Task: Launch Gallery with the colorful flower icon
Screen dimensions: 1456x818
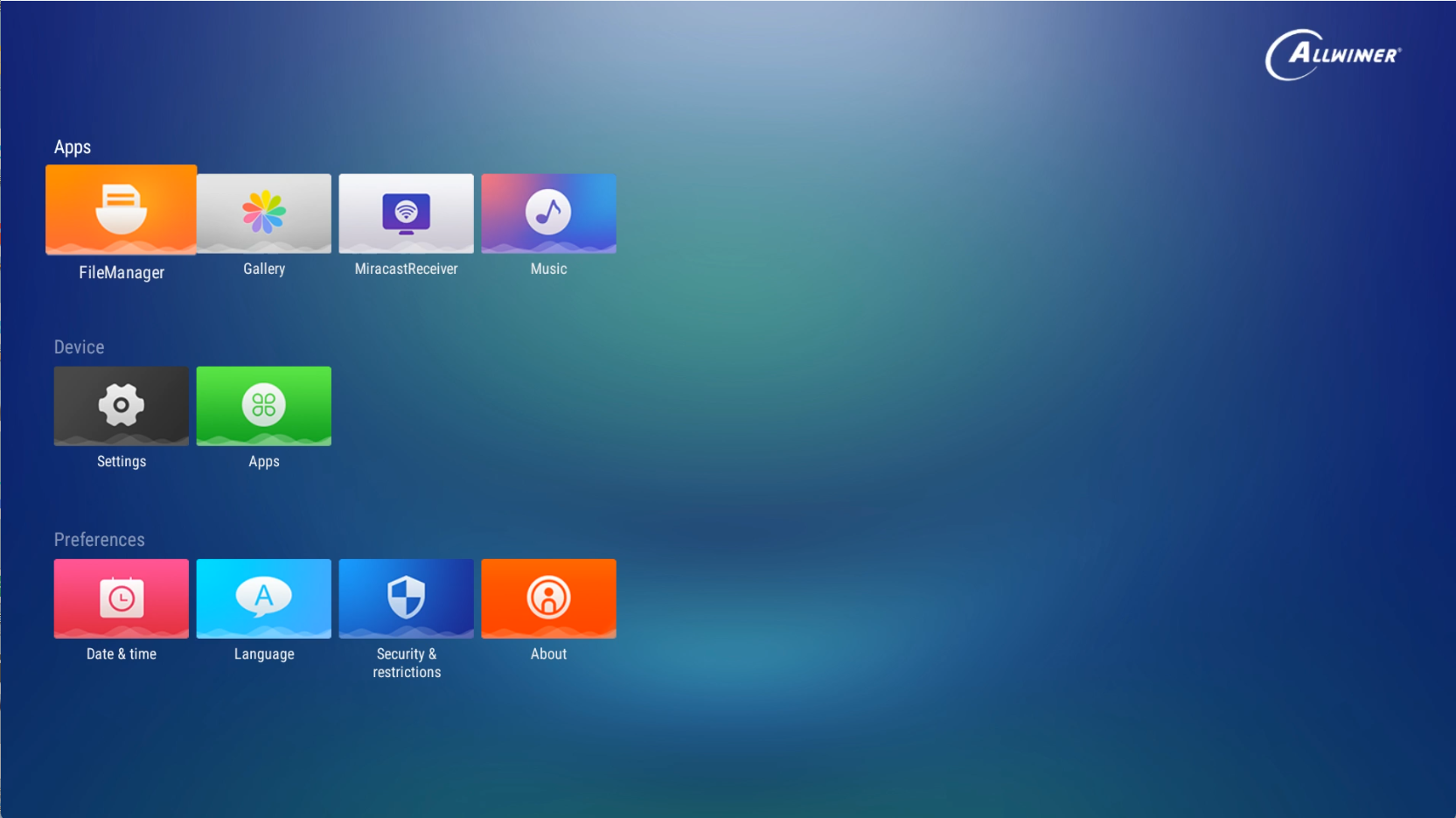Action: (x=263, y=213)
